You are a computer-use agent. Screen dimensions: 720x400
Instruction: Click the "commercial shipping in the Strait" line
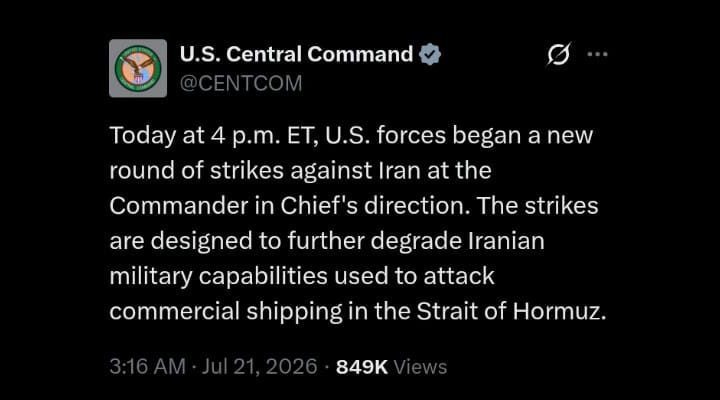(358, 312)
